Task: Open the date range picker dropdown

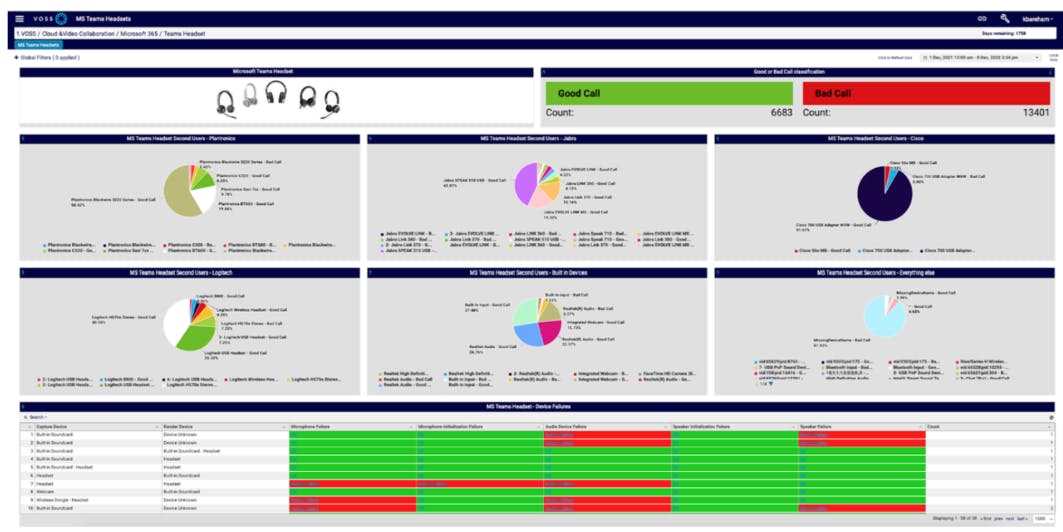Action: coord(981,58)
